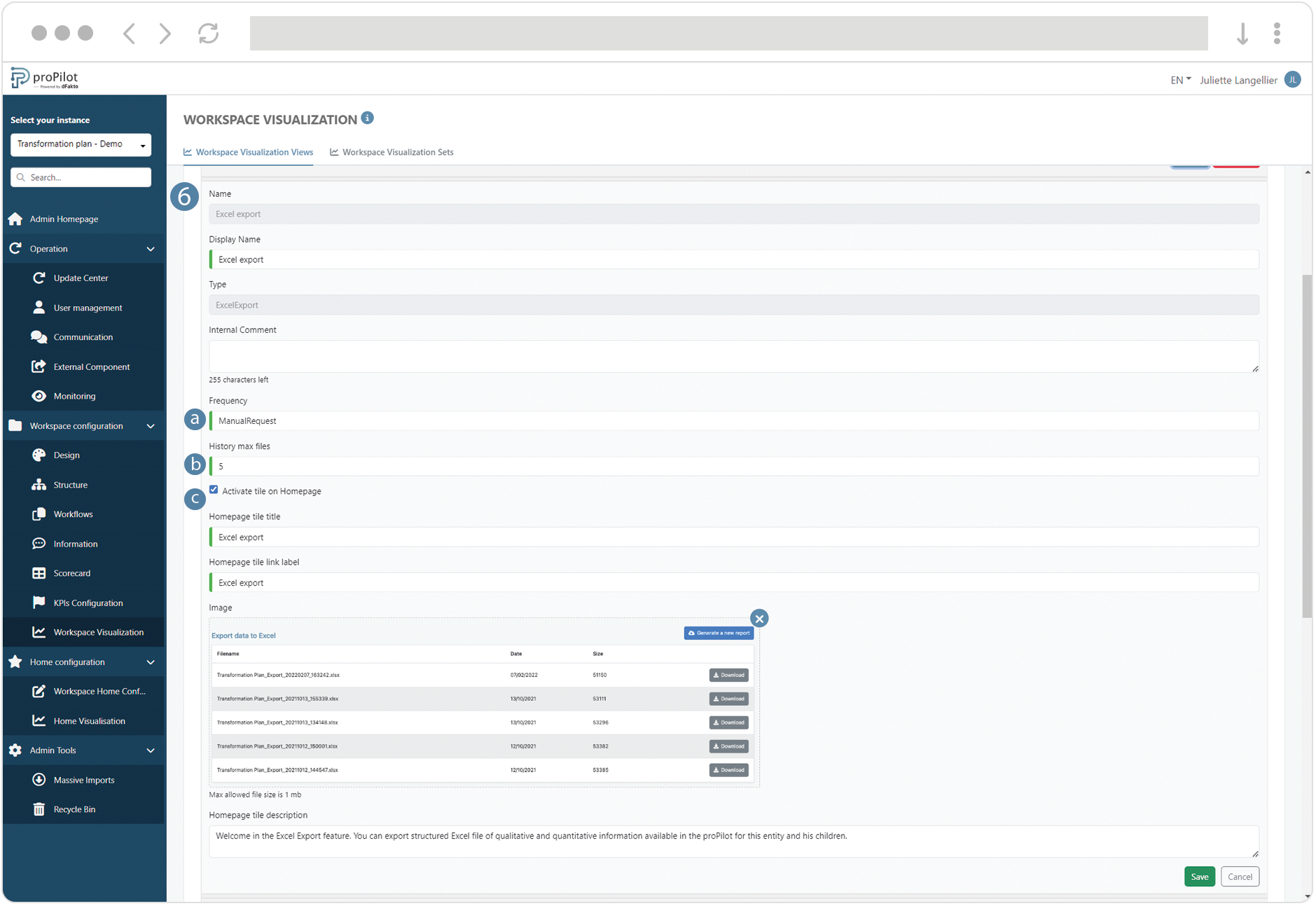The height and width of the screenshot is (906, 1316).
Task: Open Massive Imports
Action: click(x=84, y=779)
